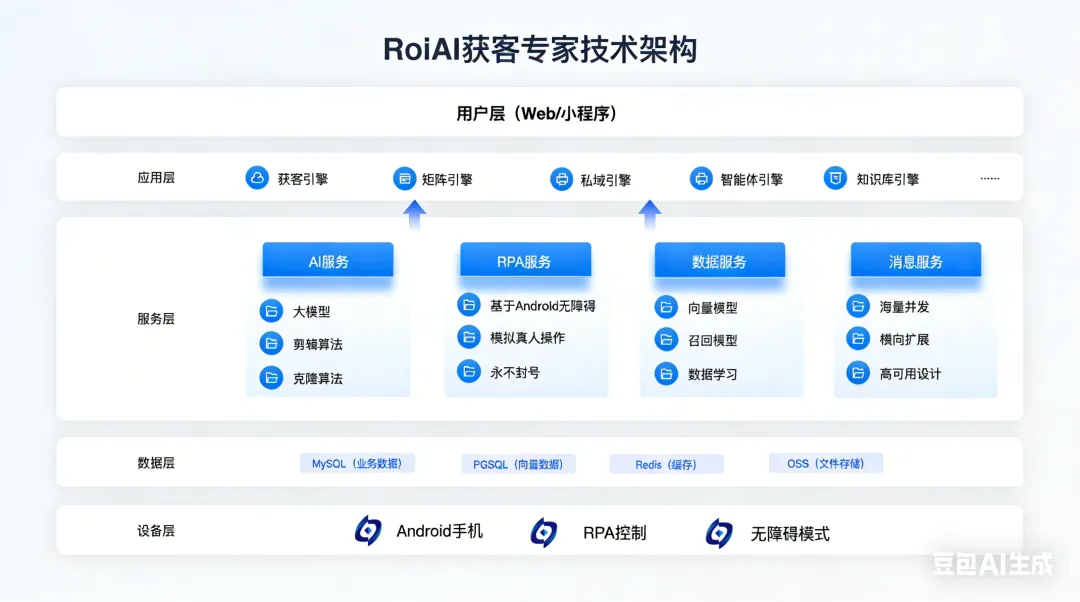The image size is (1080, 602).
Task: Select the 矩阵引擎 icon in 应用层
Action: coord(404,178)
